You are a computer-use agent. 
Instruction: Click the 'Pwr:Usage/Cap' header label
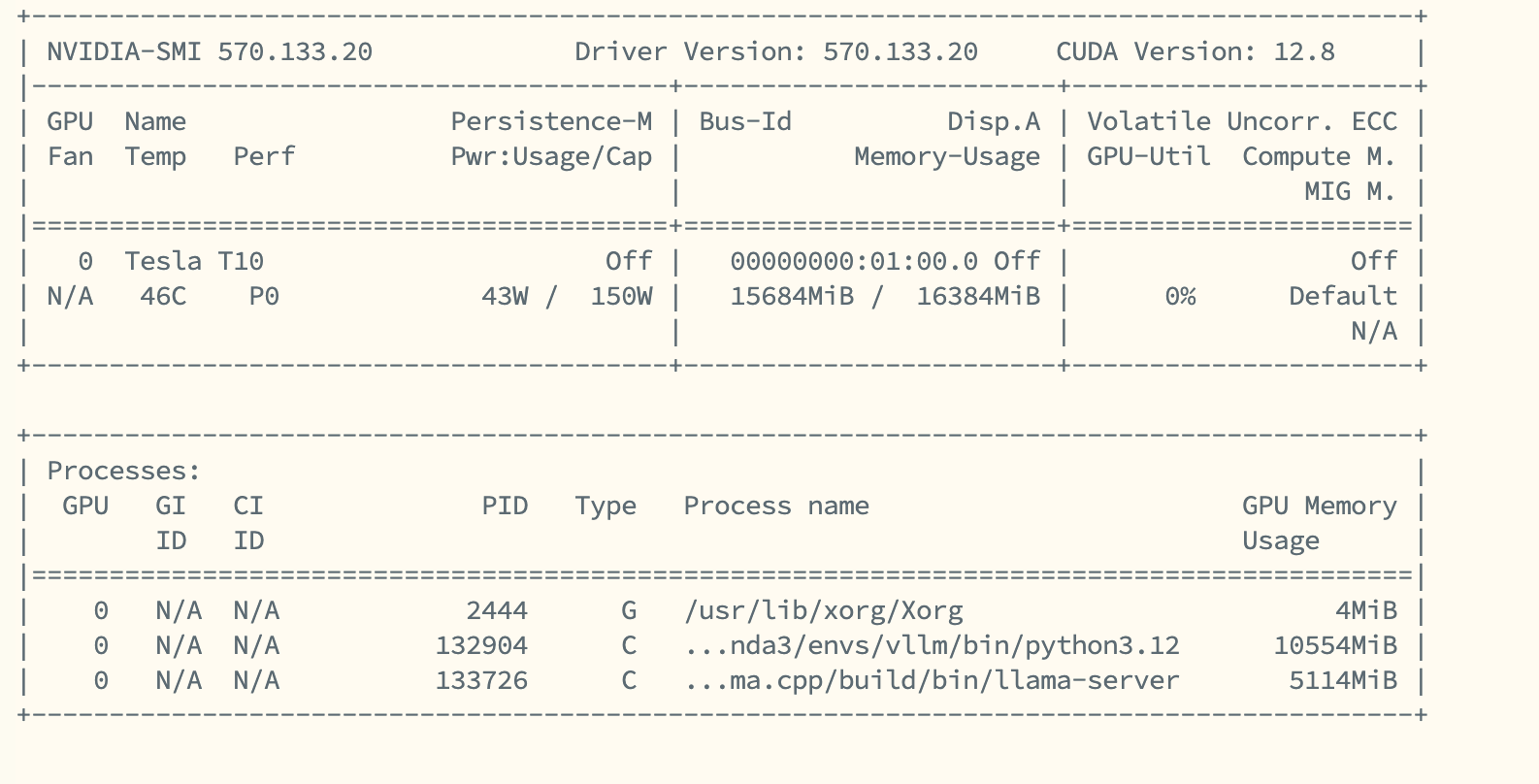pyautogui.click(x=551, y=156)
